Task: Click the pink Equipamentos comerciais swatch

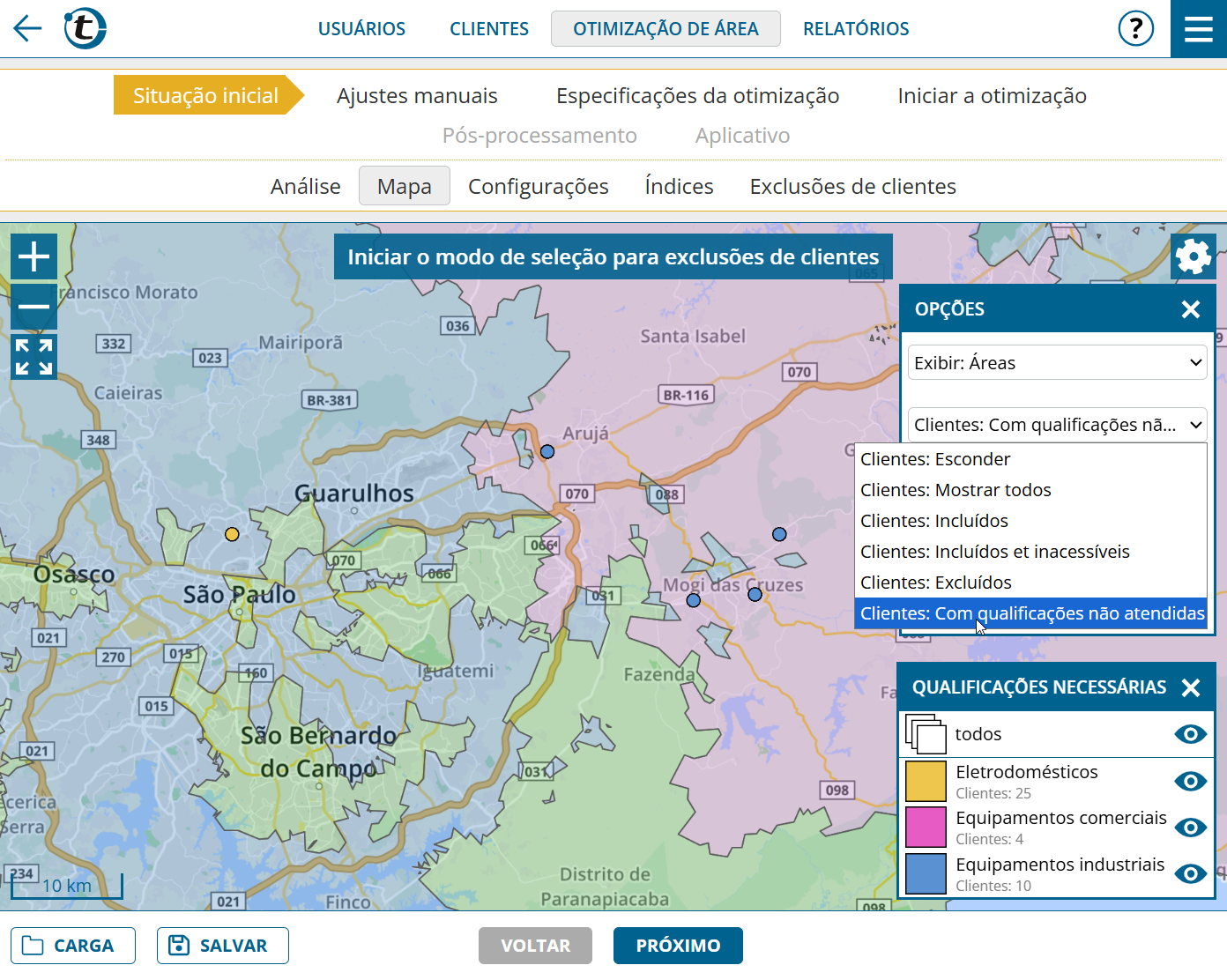Action: pyautogui.click(x=926, y=828)
